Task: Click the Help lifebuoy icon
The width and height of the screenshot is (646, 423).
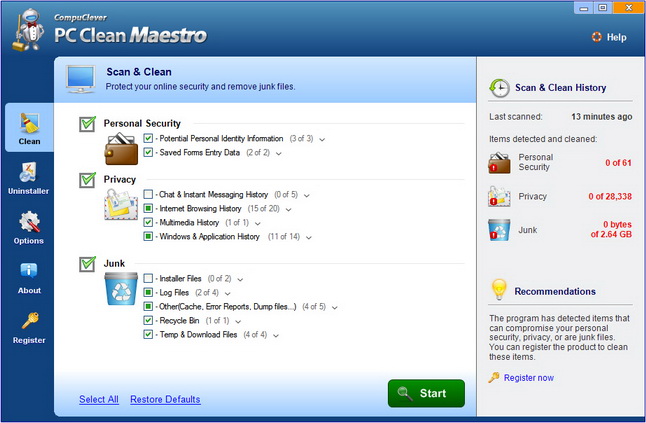Action: [x=597, y=37]
